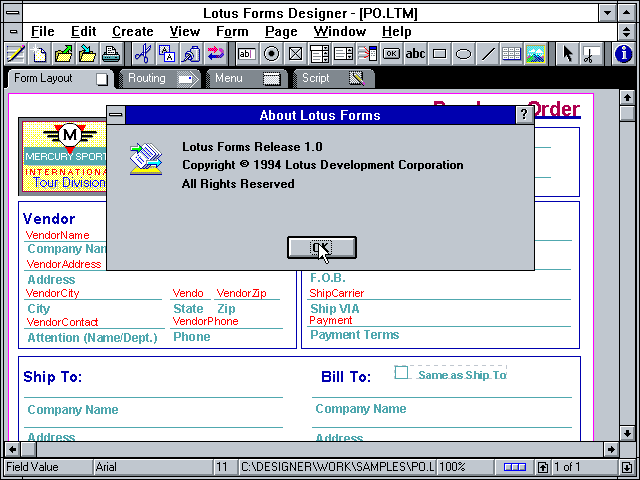Click the vertical scrollbar up arrow
Viewport: 640px width, 480px height.
click(627, 98)
